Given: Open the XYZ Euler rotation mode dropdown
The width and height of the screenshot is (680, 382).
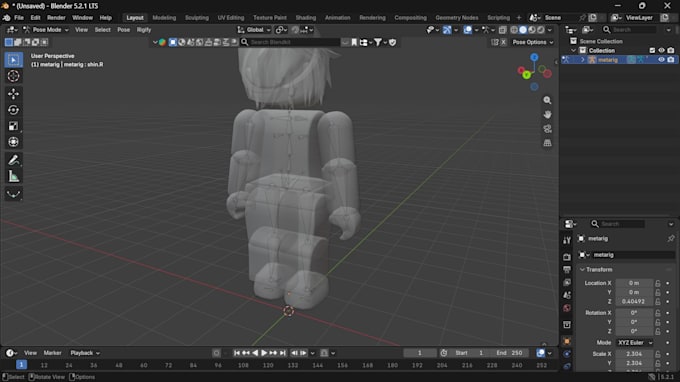Looking at the screenshot, I should click(x=634, y=343).
